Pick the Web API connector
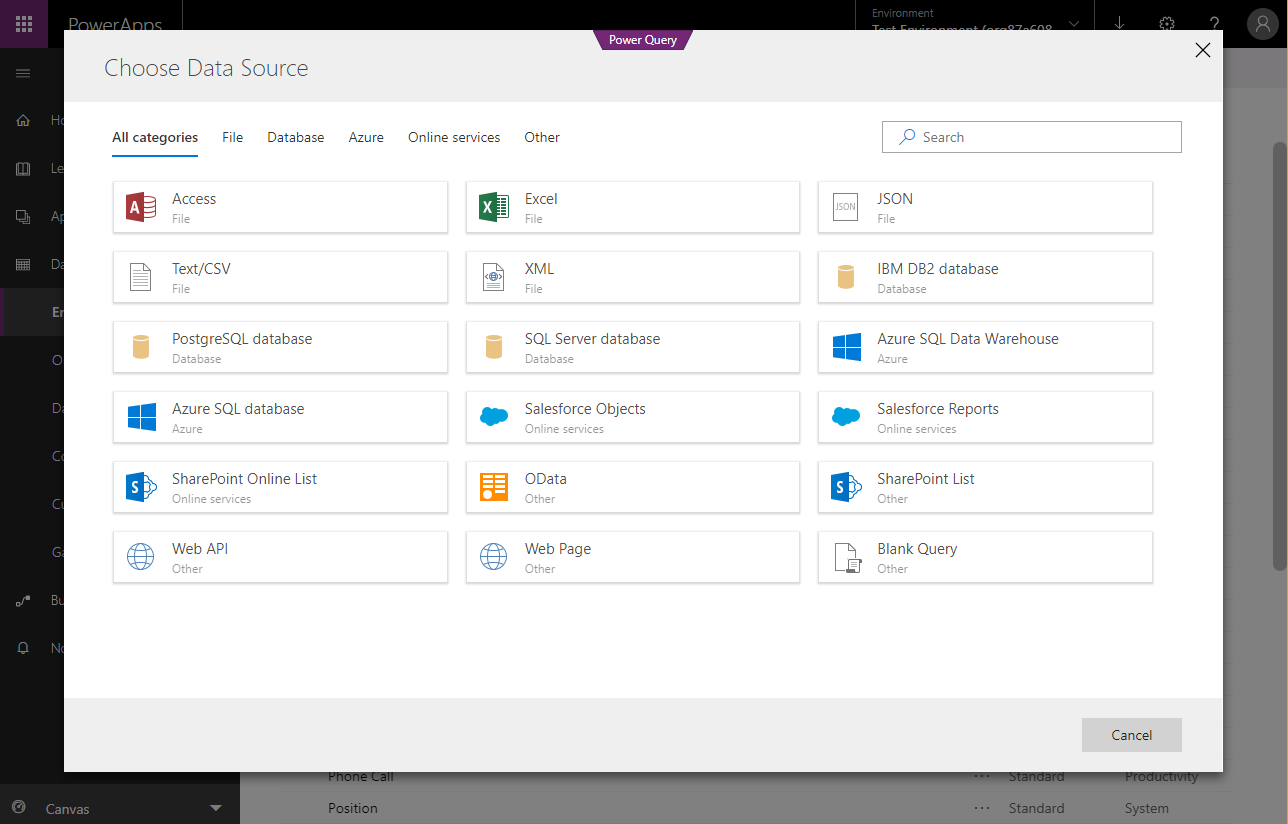 tap(280, 557)
